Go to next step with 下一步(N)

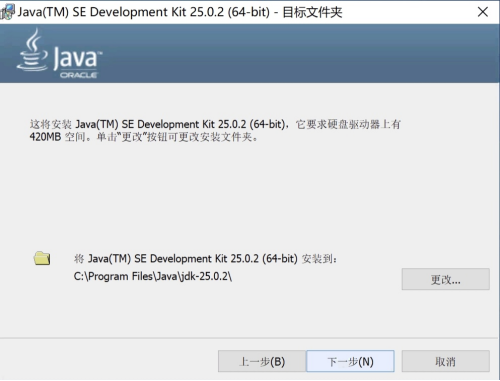click(350, 361)
